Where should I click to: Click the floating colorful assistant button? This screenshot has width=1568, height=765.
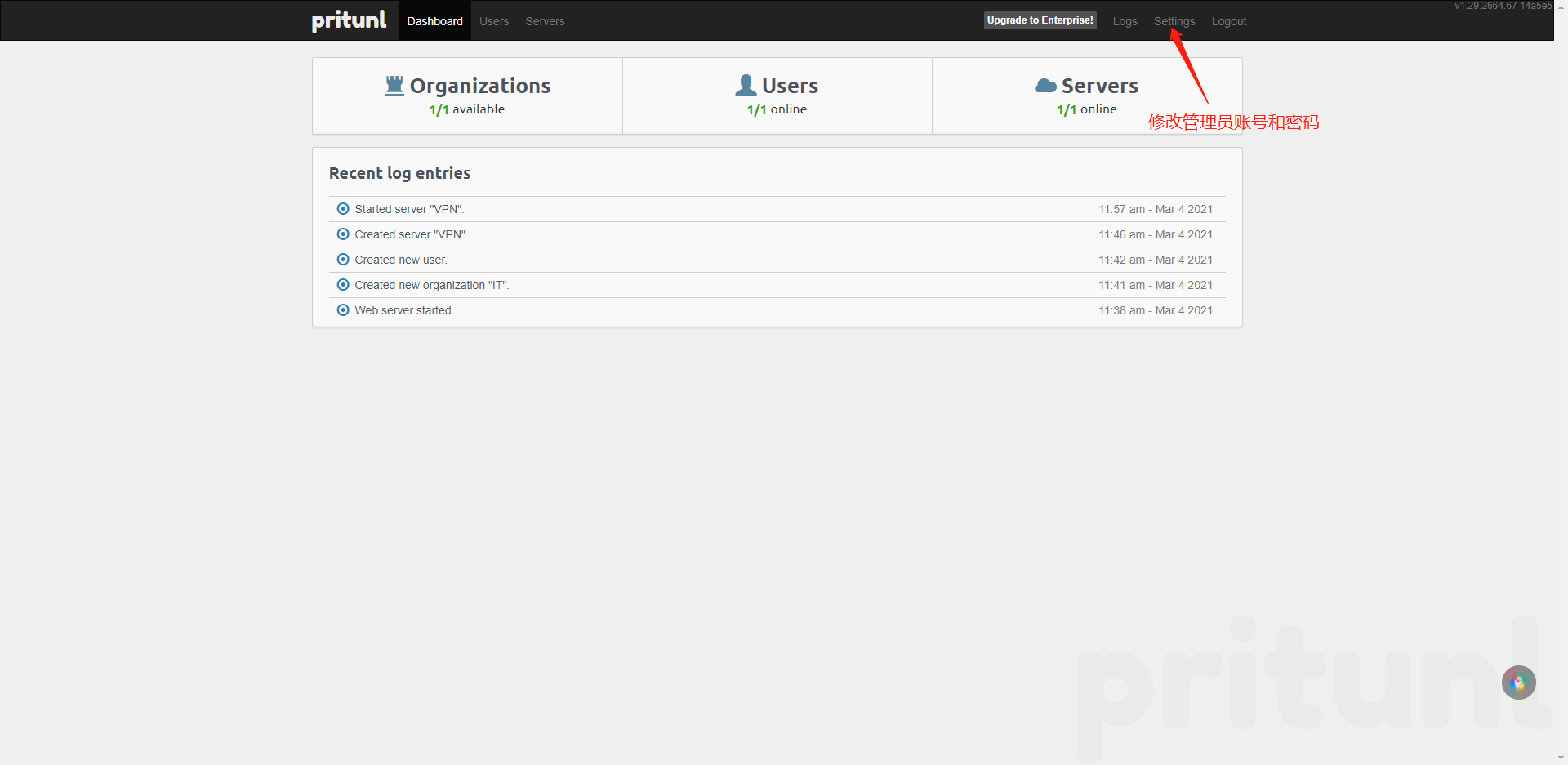click(1518, 683)
